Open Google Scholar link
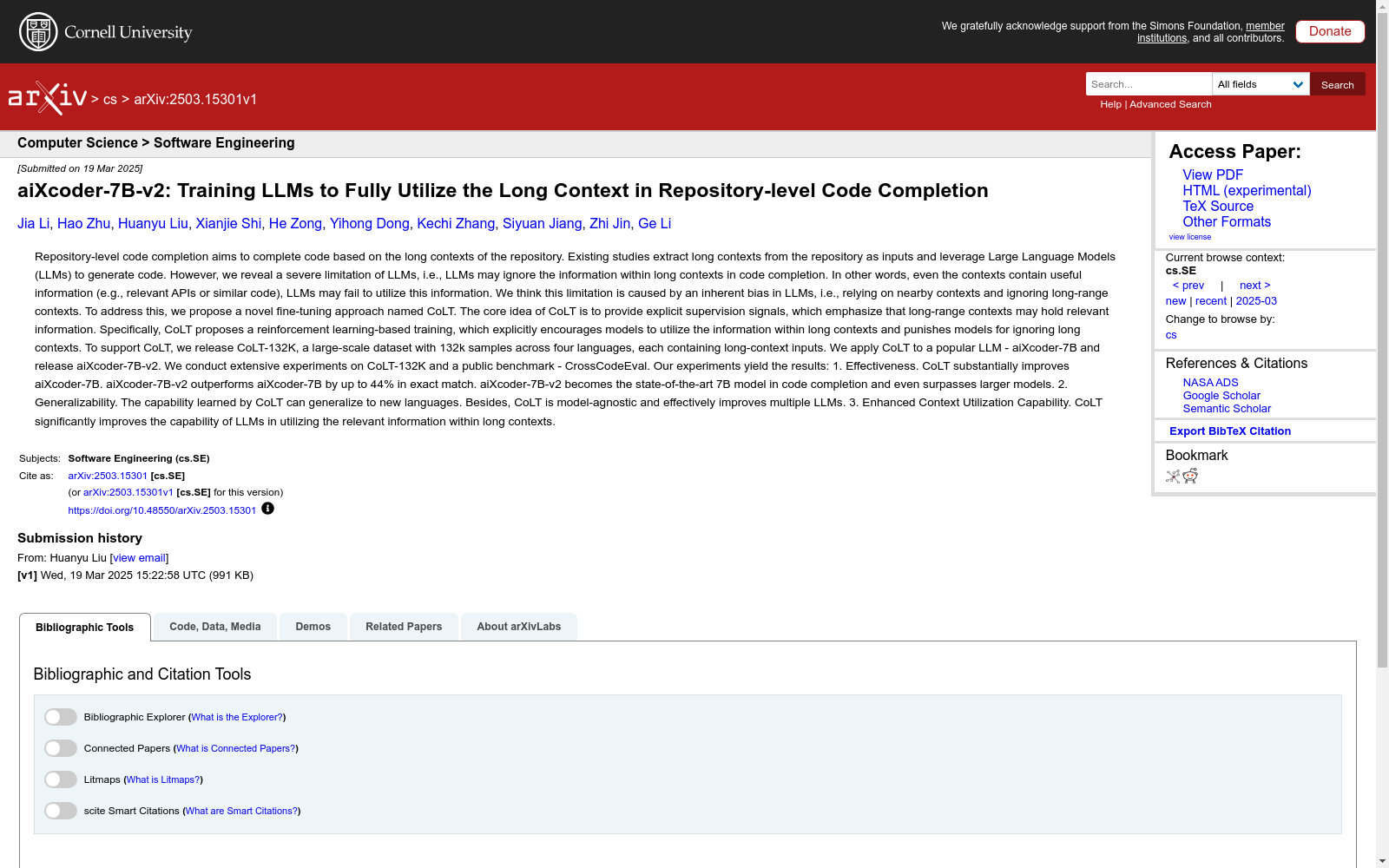Image resolution: width=1389 pixels, height=868 pixels. pos(1221,396)
